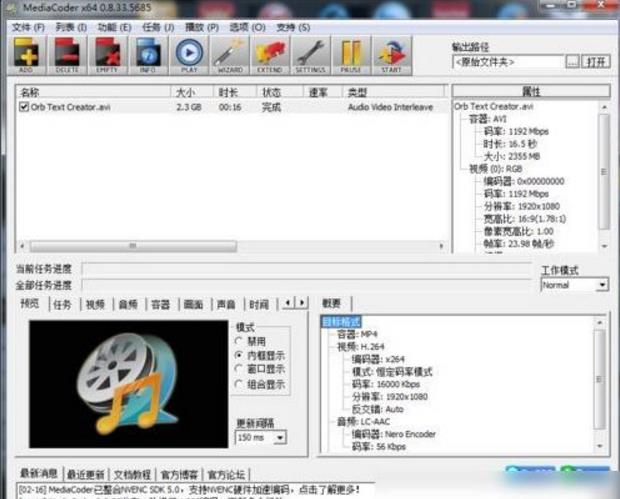
Task: Click the 全部任务进度 progress bar
Action: point(307,285)
